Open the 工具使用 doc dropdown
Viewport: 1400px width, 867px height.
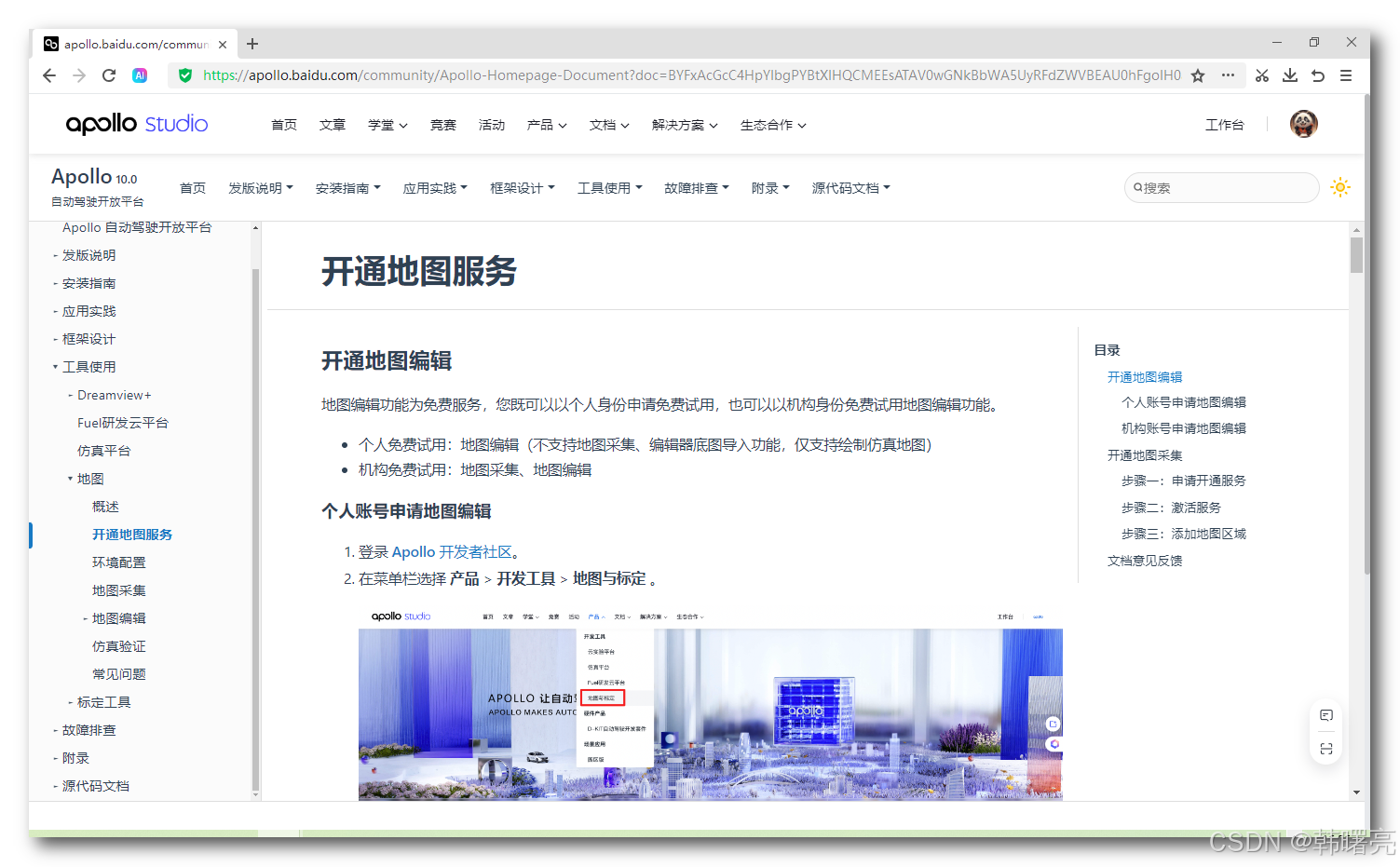point(610,188)
